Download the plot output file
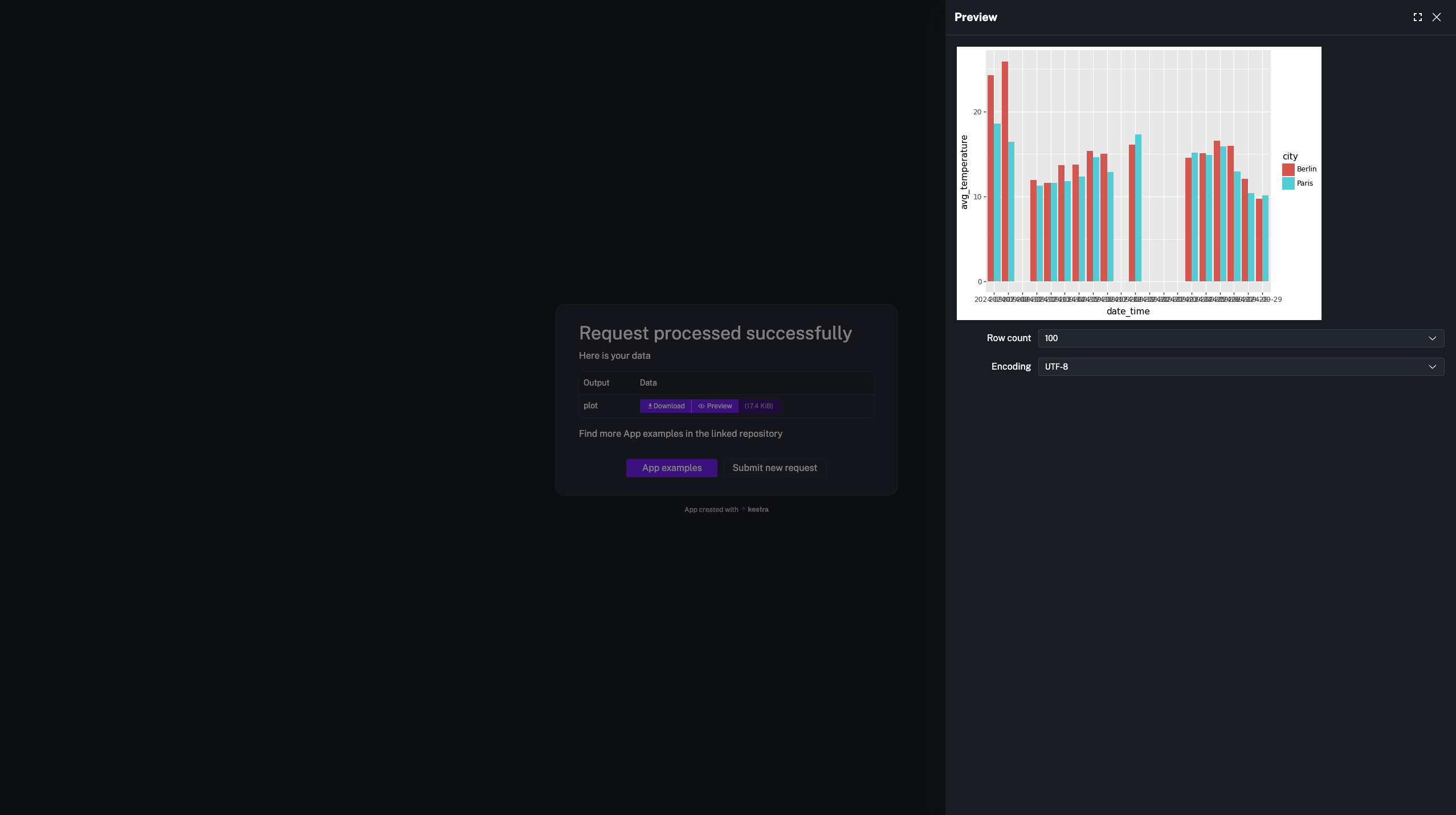The height and width of the screenshot is (815, 1456). [664, 406]
